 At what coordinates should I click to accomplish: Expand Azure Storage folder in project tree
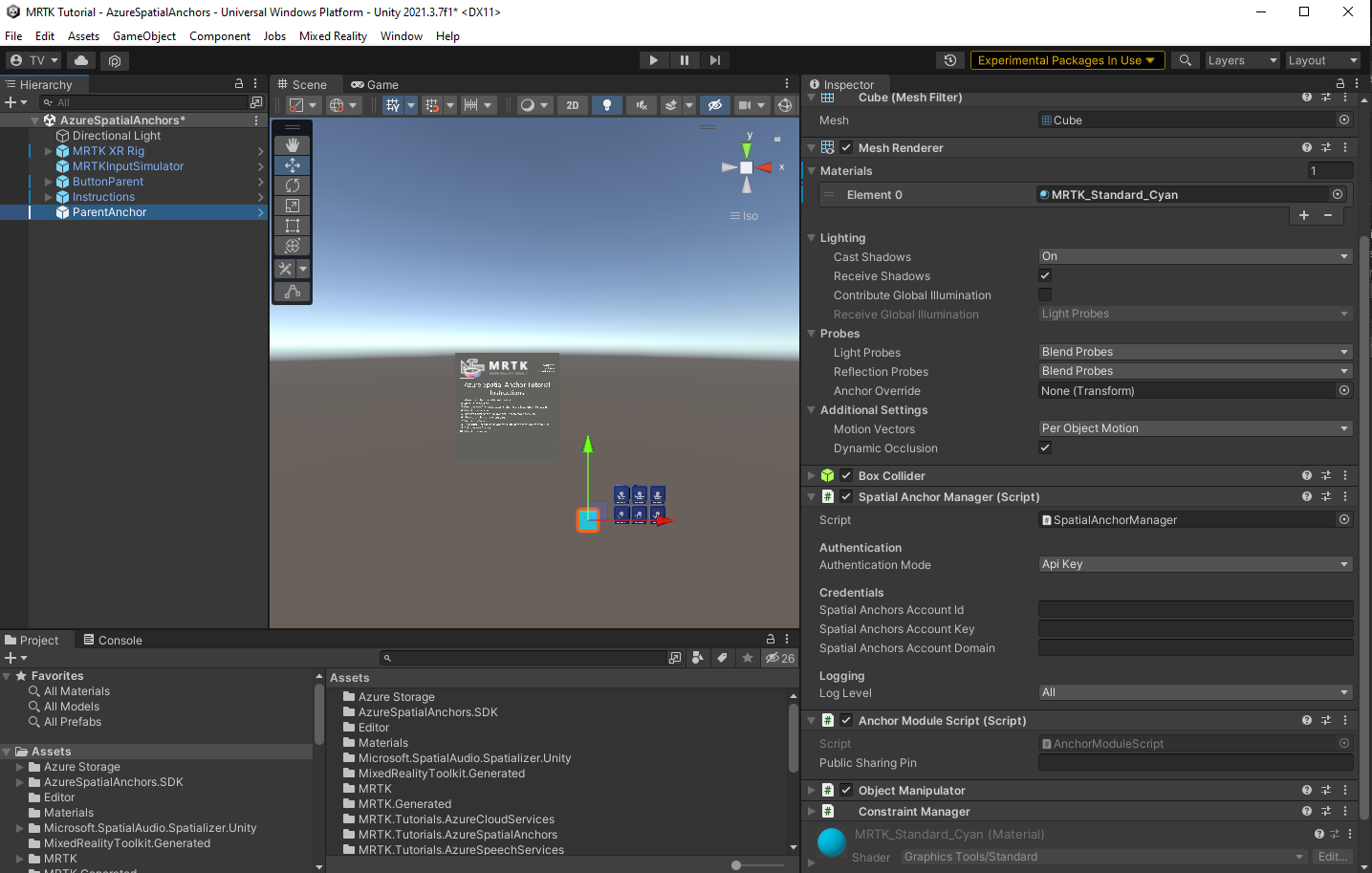click(x=20, y=767)
